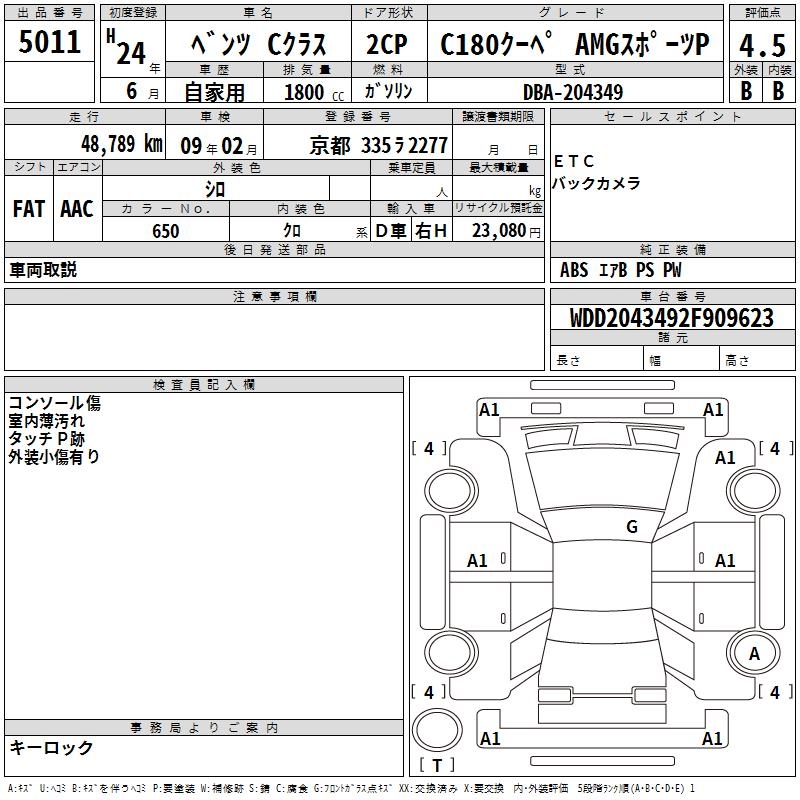Click the exterior color シロ
The height and width of the screenshot is (800, 800).
215,189
